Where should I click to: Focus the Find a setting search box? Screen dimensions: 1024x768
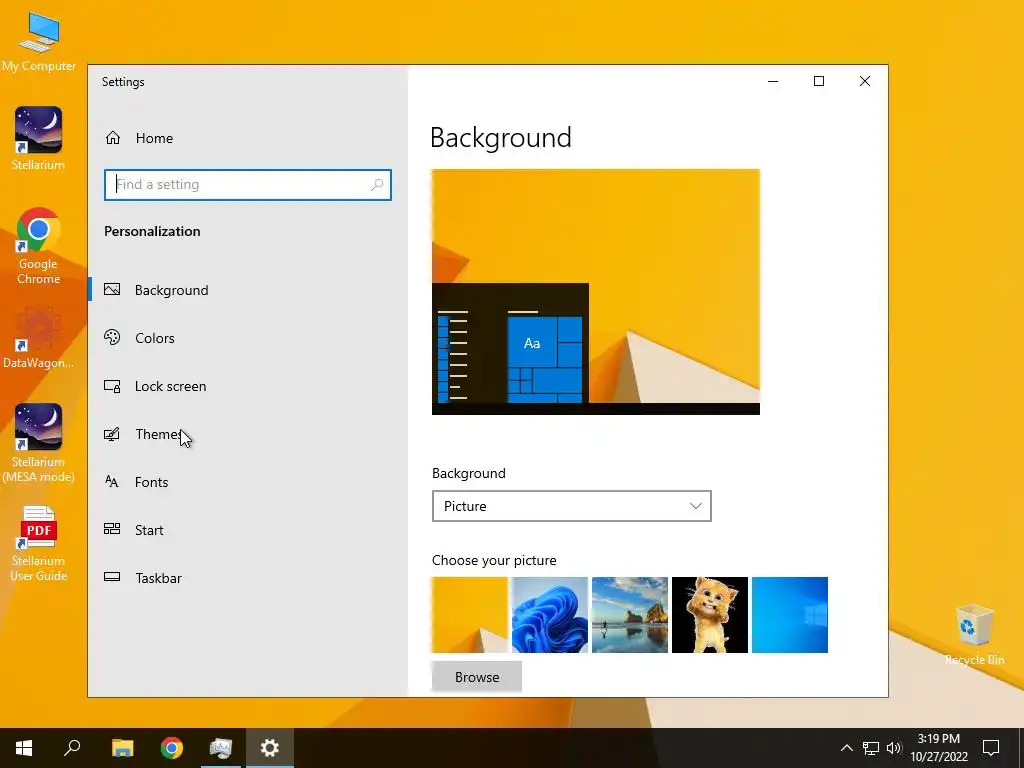pos(248,185)
